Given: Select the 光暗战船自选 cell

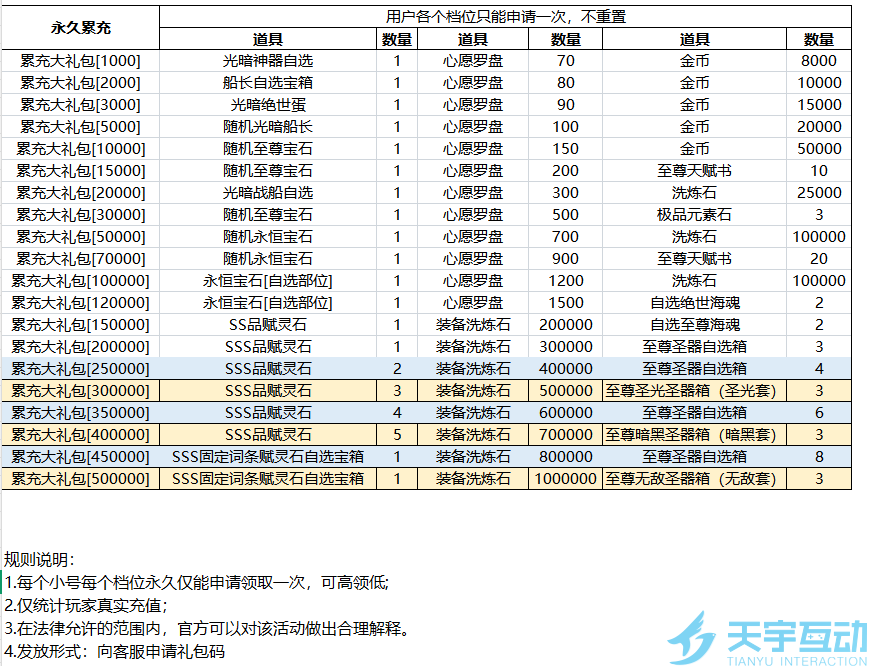Looking at the screenshot, I should (x=268, y=193).
